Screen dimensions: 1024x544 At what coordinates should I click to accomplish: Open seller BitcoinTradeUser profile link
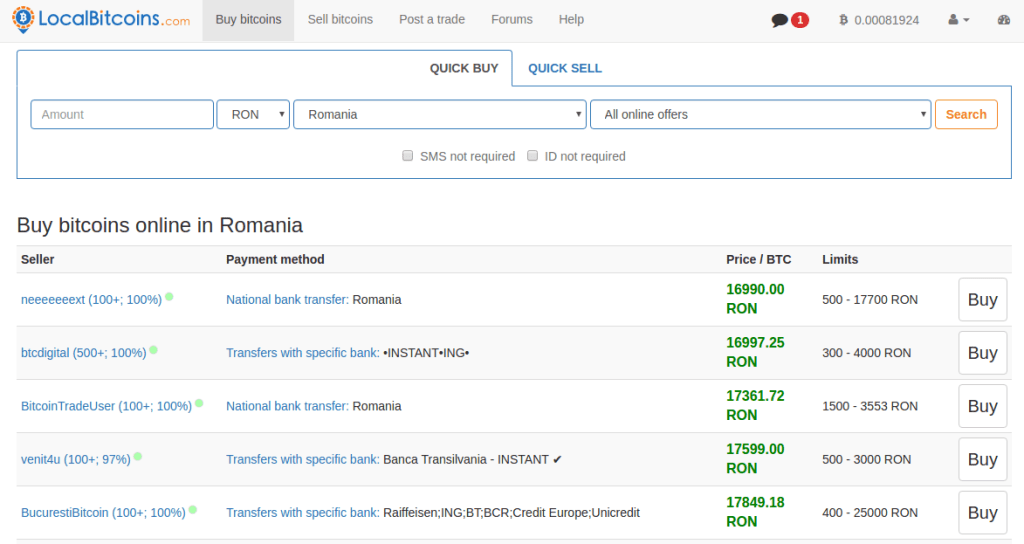(106, 406)
